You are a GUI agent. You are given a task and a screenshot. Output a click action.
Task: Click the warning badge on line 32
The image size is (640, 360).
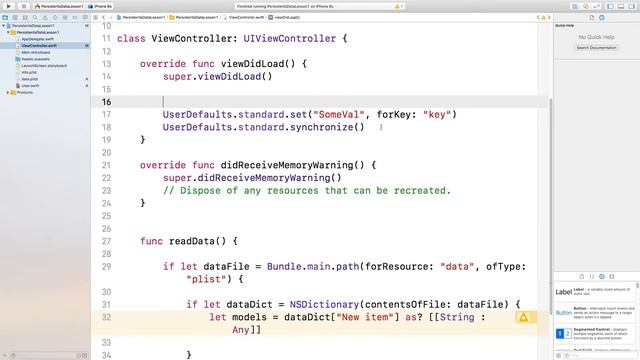pos(524,317)
